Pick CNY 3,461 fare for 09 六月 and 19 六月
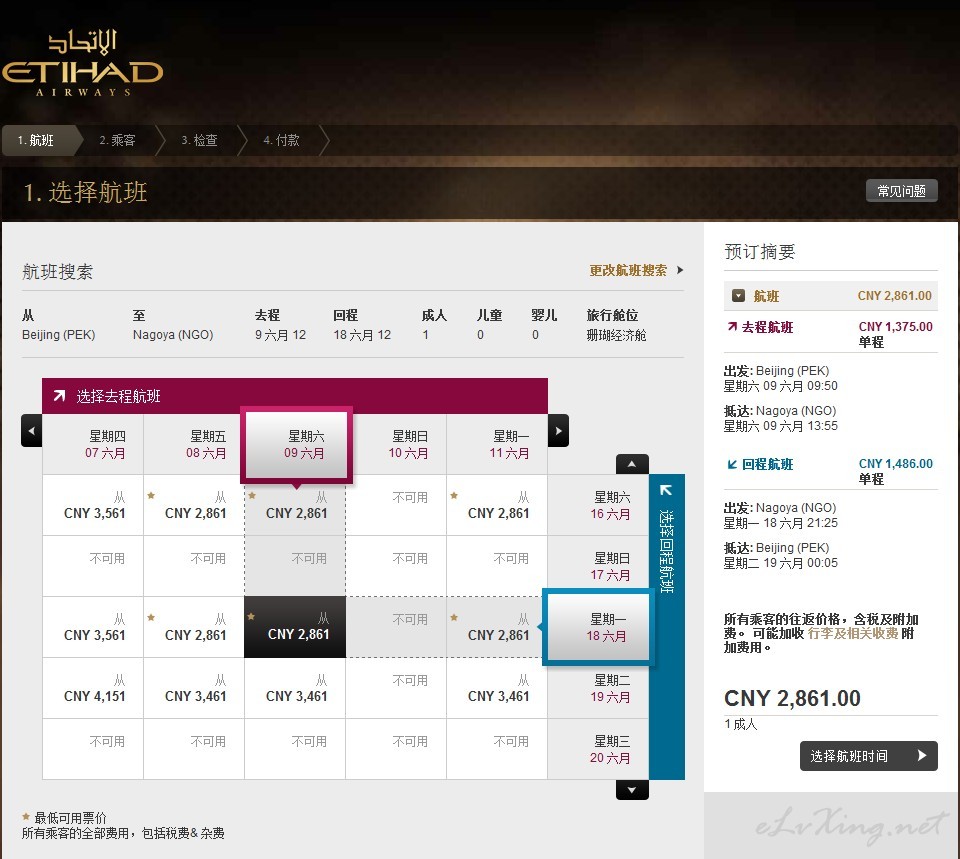This screenshot has height=859, width=960. click(x=295, y=688)
